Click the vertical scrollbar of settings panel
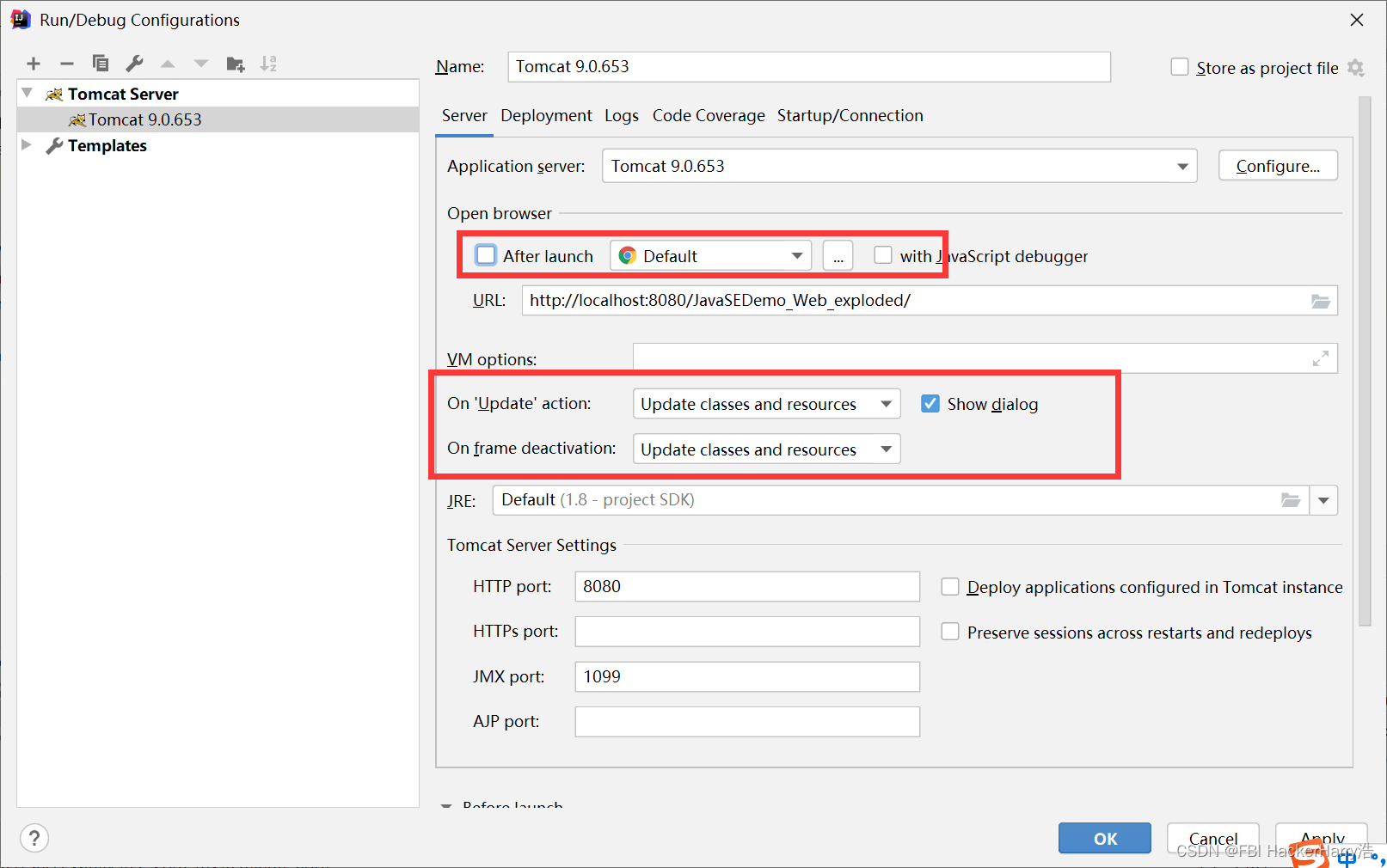The width and height of the screenshot is (1387, 868). click(x=1365, y=361)
